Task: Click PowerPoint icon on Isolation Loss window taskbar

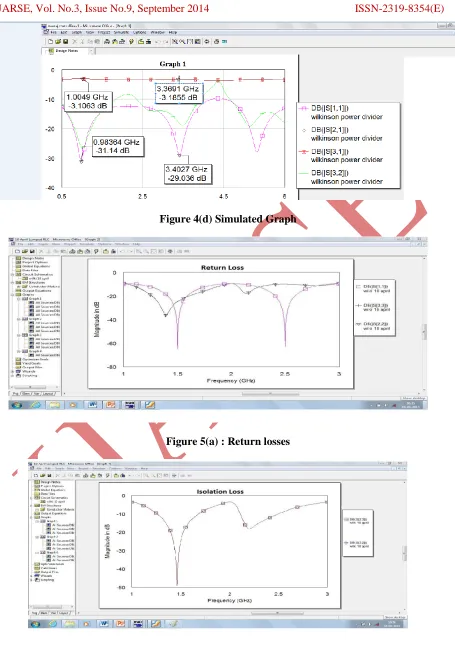Action: pyautogui.click(x=120, y=624)
